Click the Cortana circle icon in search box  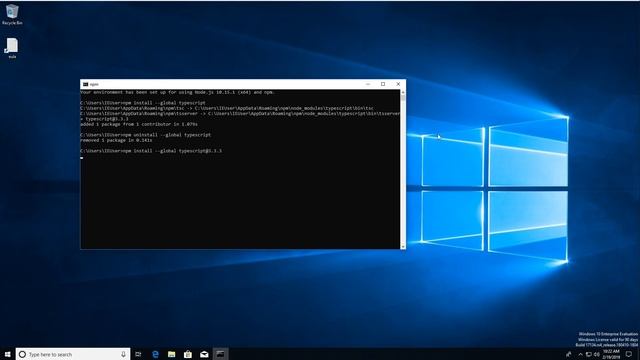tap(22, 354)
